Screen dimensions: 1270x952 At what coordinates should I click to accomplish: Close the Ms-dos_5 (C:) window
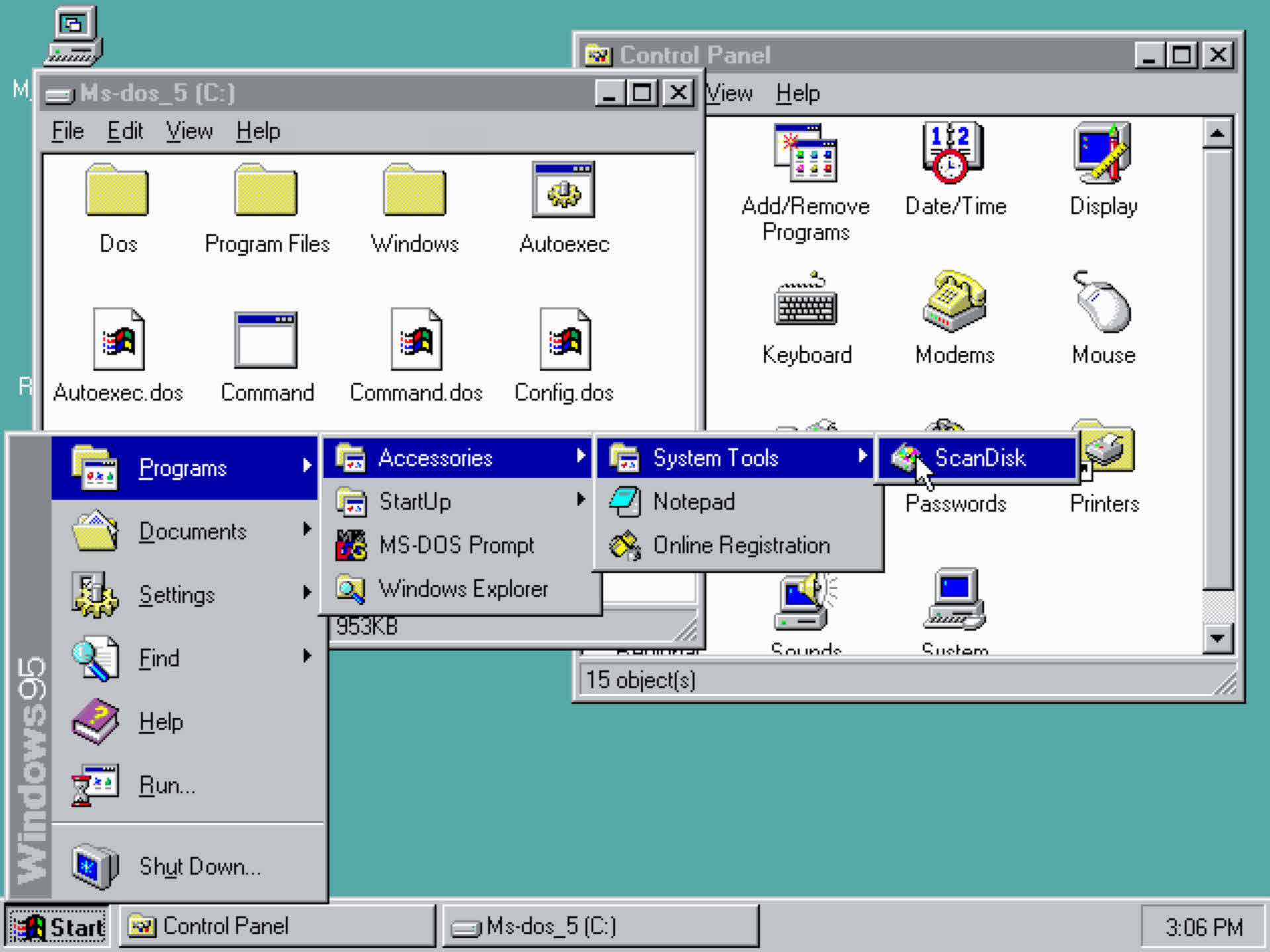[678, 92]
